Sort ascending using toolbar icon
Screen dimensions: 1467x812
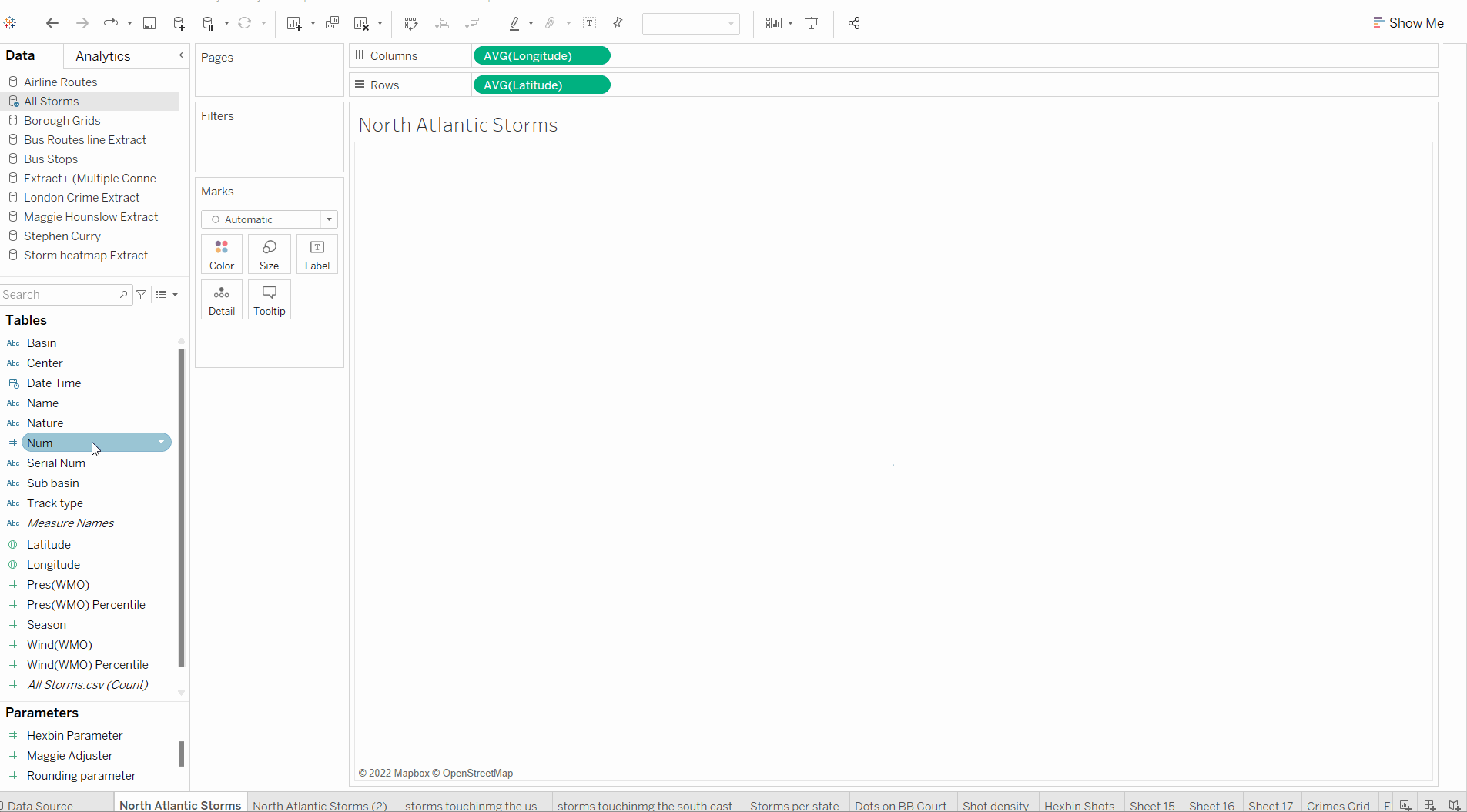pyautogui.click(x=442, y=23)
